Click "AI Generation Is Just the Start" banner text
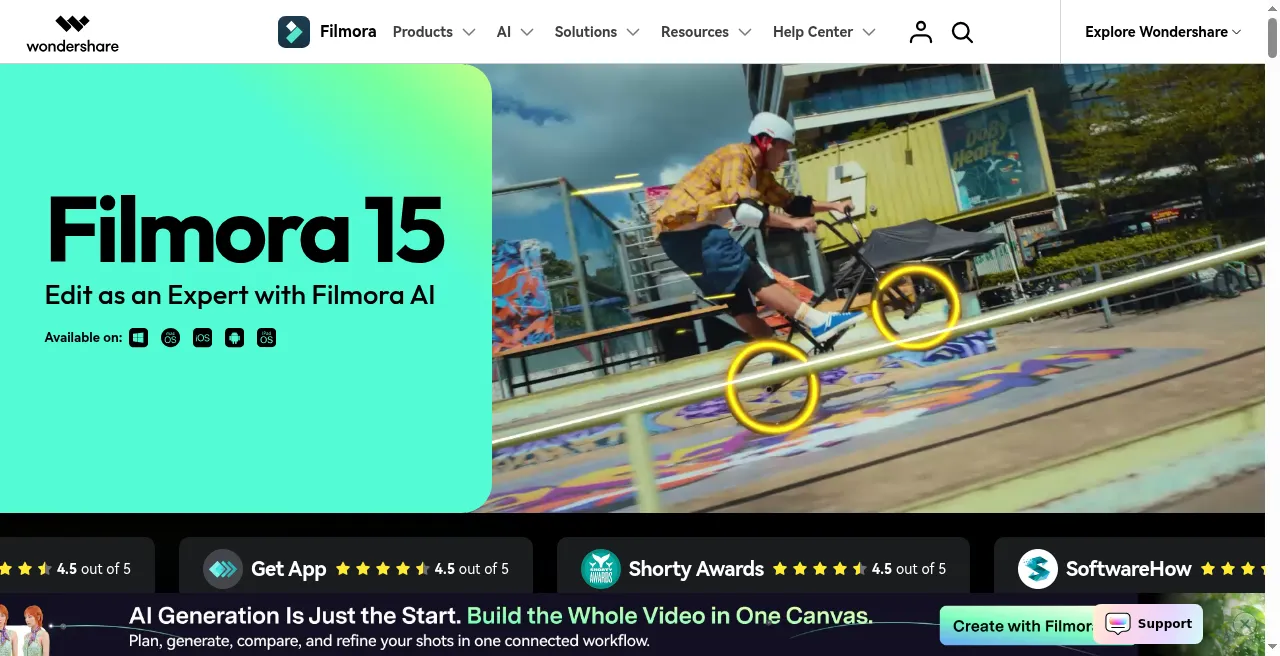The height and width of the screenshot is (656, 1280). click(295, 616)
